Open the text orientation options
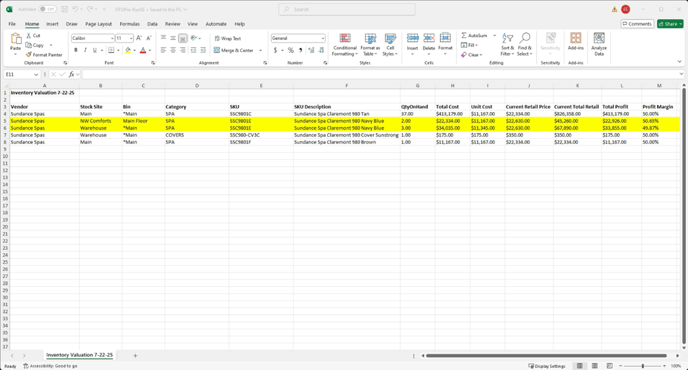The image size is (688, 370). [195, 38]
